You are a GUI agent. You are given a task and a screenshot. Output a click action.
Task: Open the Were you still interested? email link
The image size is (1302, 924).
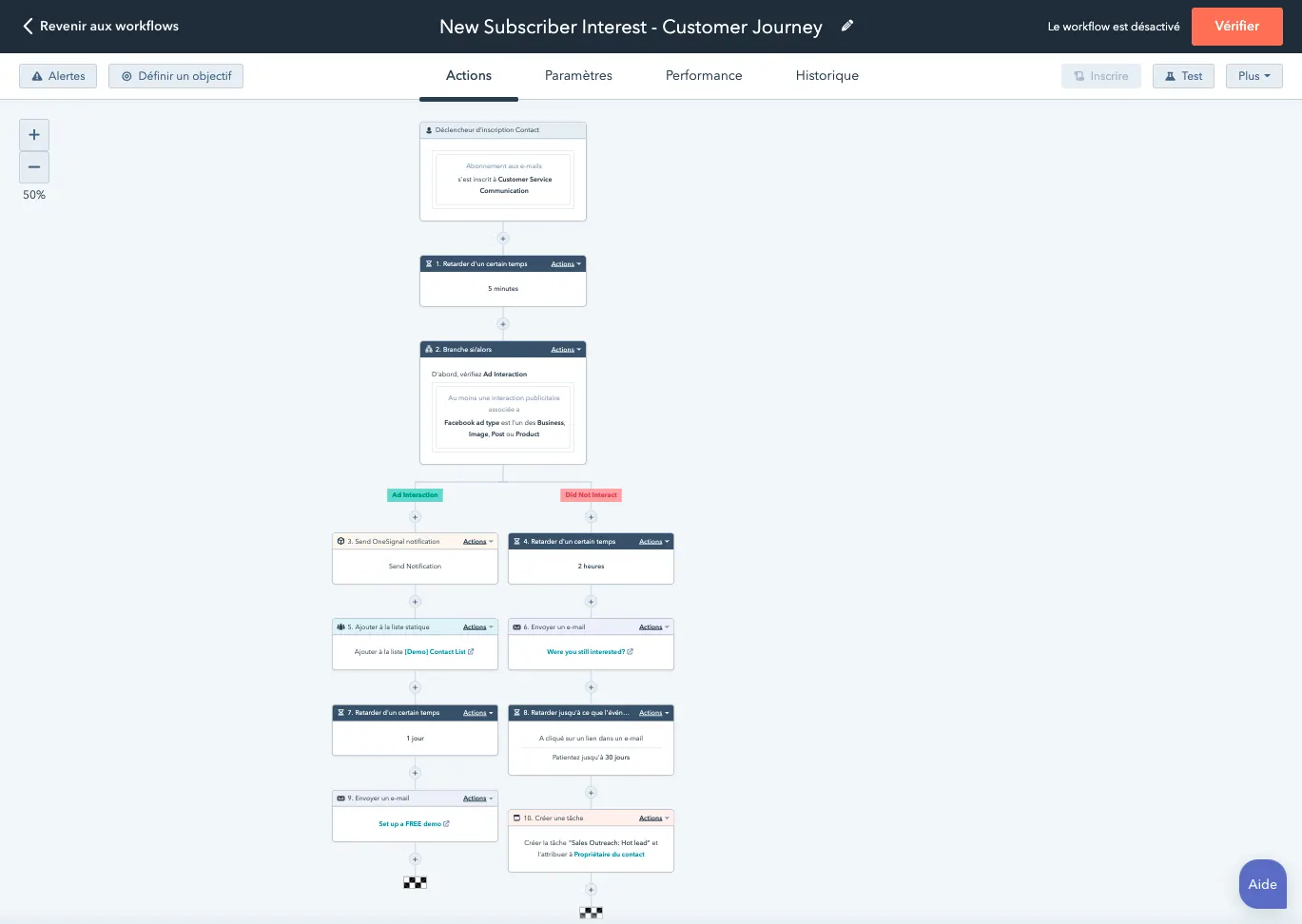tap(586, 652)
